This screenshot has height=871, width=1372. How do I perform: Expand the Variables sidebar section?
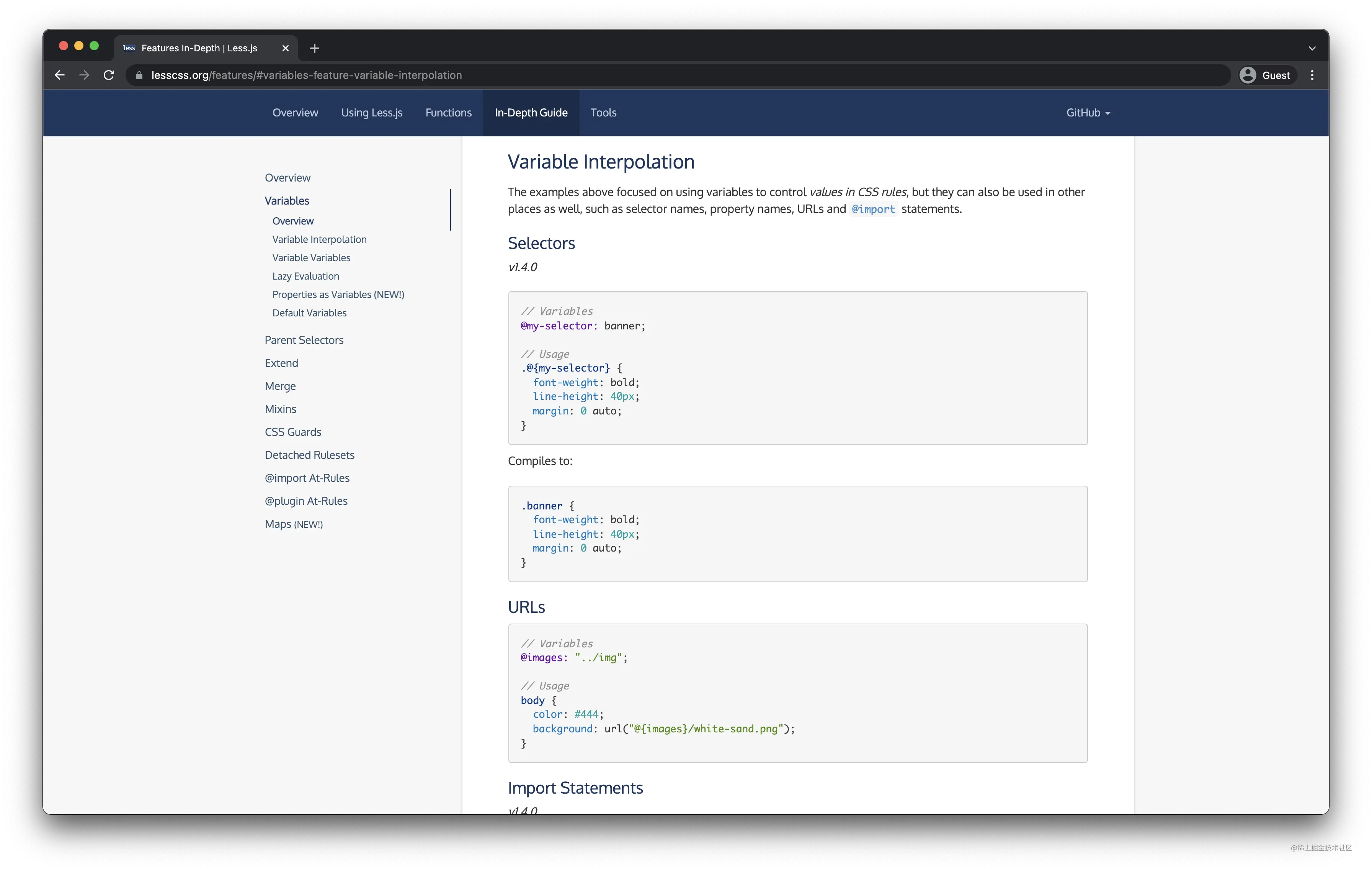tap(287, 200)
